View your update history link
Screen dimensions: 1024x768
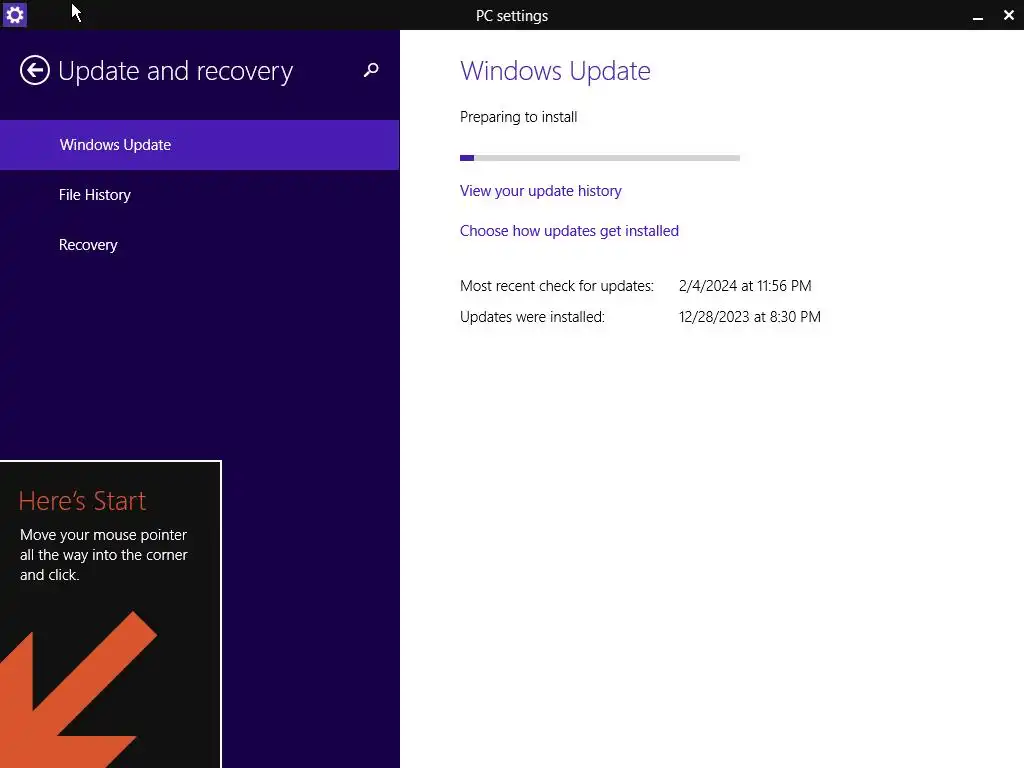[541, 191]
